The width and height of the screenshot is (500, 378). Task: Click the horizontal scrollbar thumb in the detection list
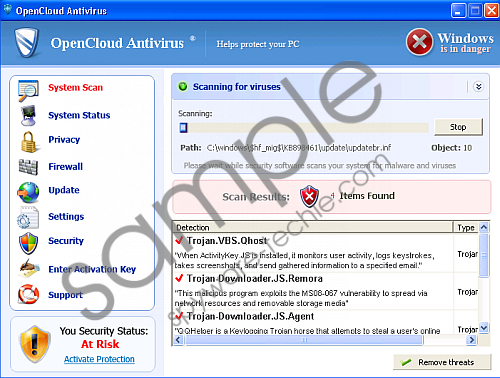coord(304,340)
